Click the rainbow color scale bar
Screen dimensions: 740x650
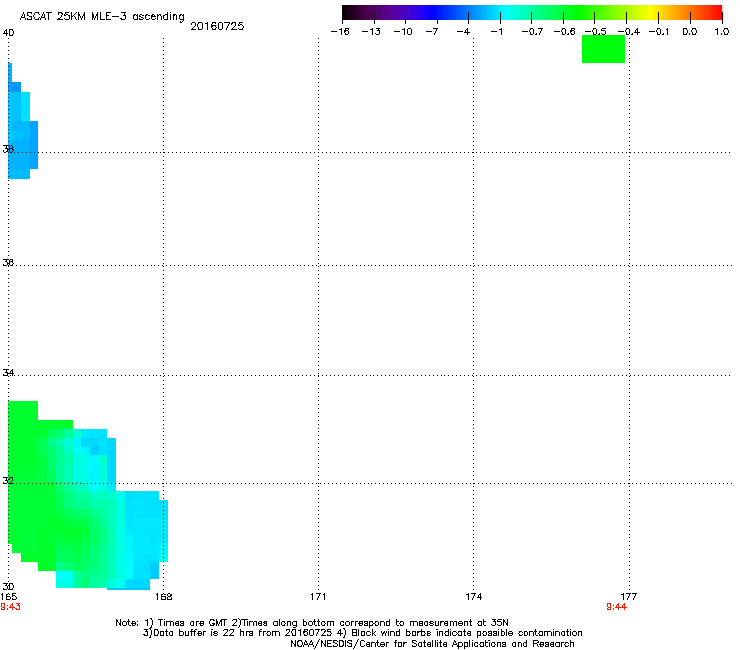[532, 13]
